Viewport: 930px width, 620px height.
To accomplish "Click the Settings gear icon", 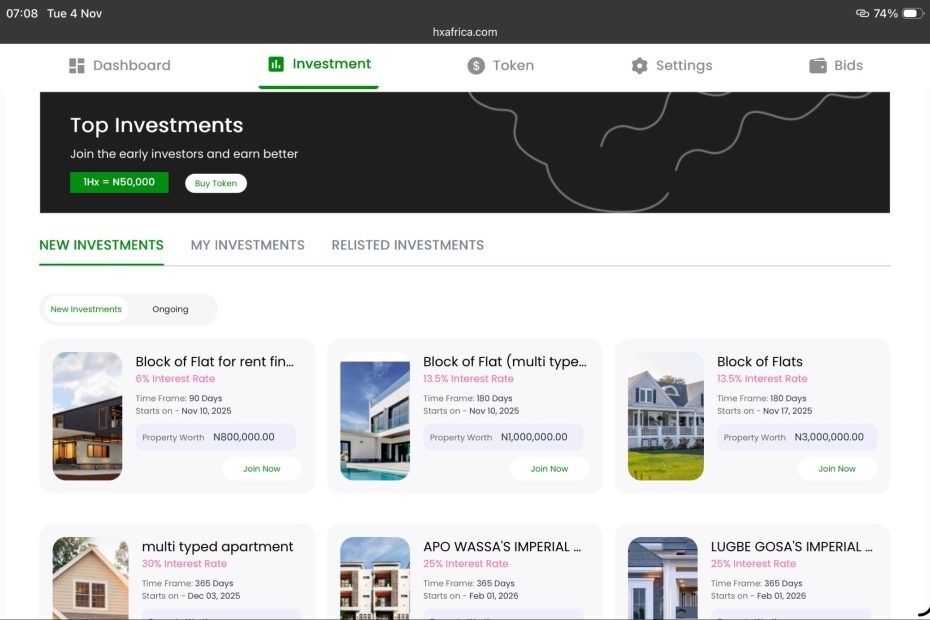I will [x=640, y=66].
